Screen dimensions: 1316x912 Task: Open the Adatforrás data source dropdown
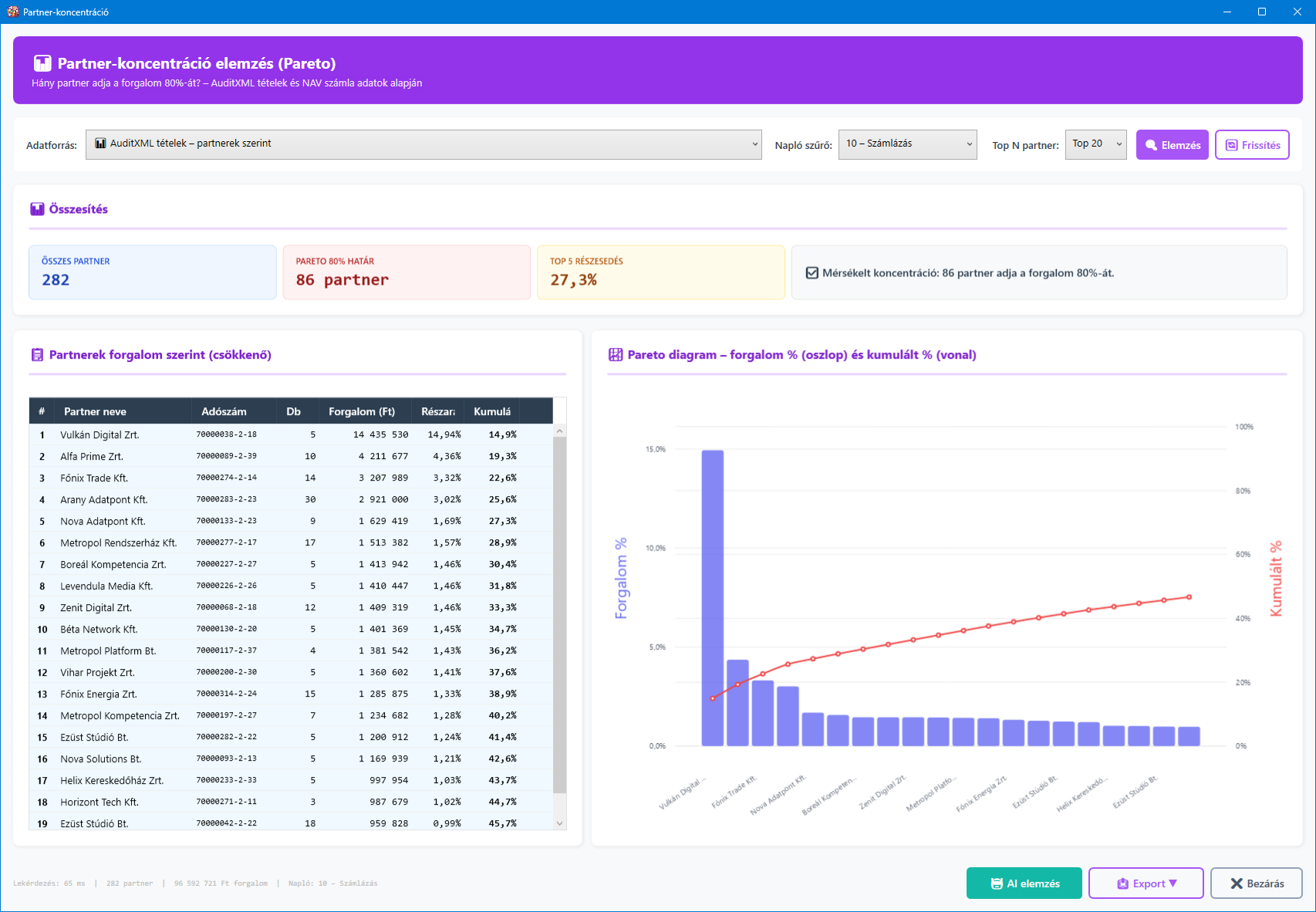[423, 144]
